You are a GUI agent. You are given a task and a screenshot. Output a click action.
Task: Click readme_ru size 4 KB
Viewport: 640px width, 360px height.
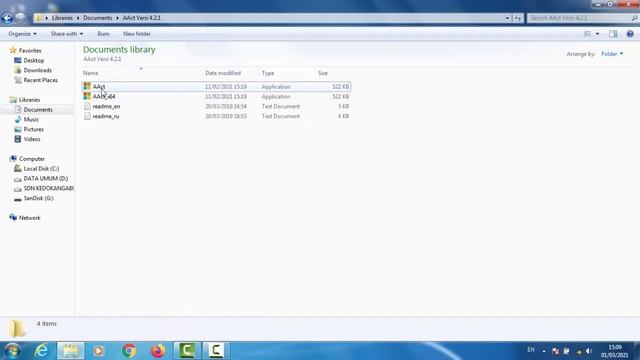(343, 116)
